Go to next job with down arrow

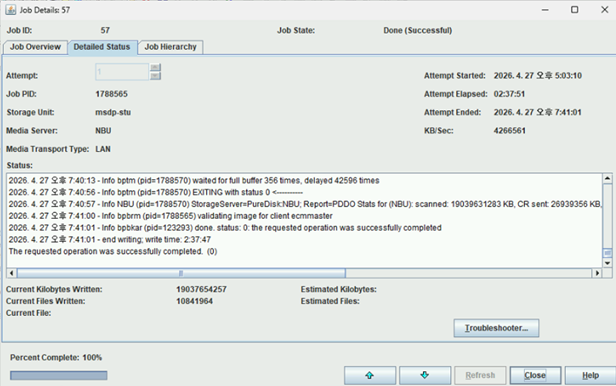click(425, 375)
